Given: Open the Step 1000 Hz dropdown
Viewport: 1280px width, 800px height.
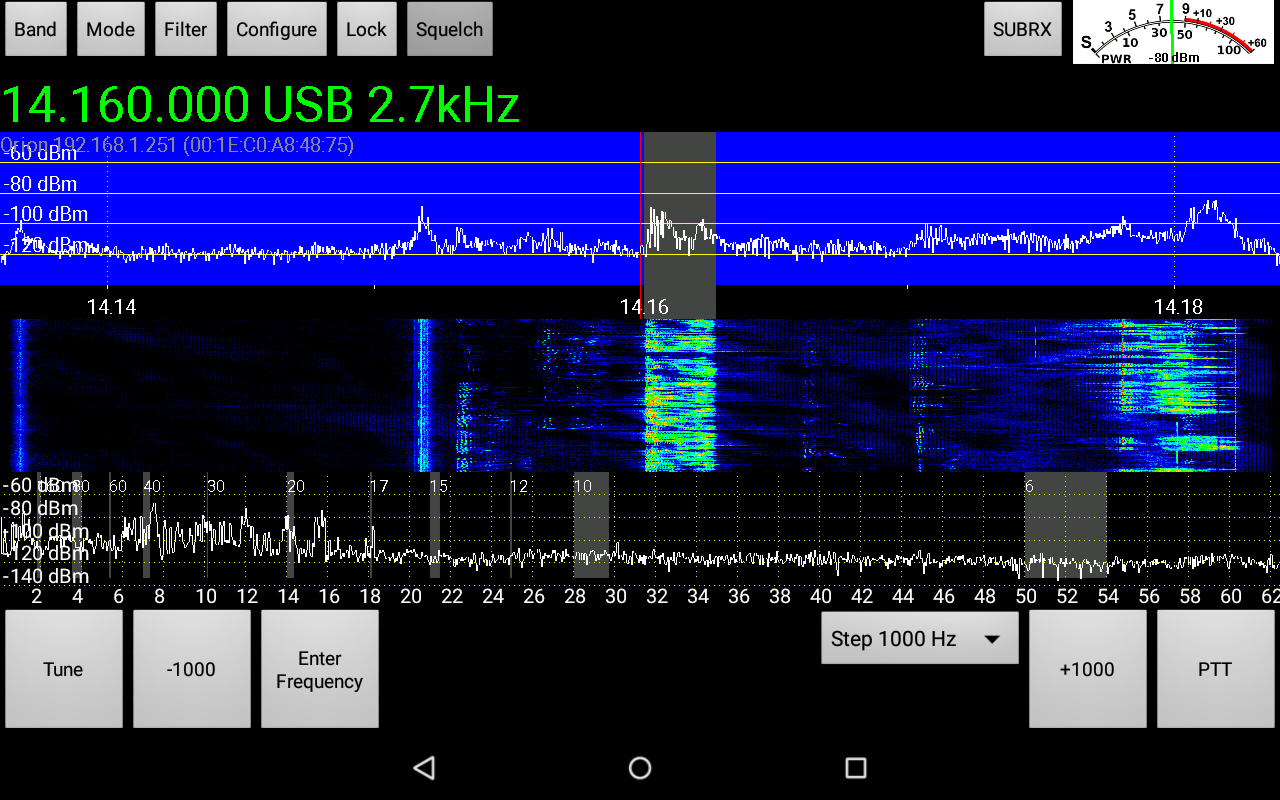Looking at the screenshot, I should pyautogui.click(x=918, y=638).
